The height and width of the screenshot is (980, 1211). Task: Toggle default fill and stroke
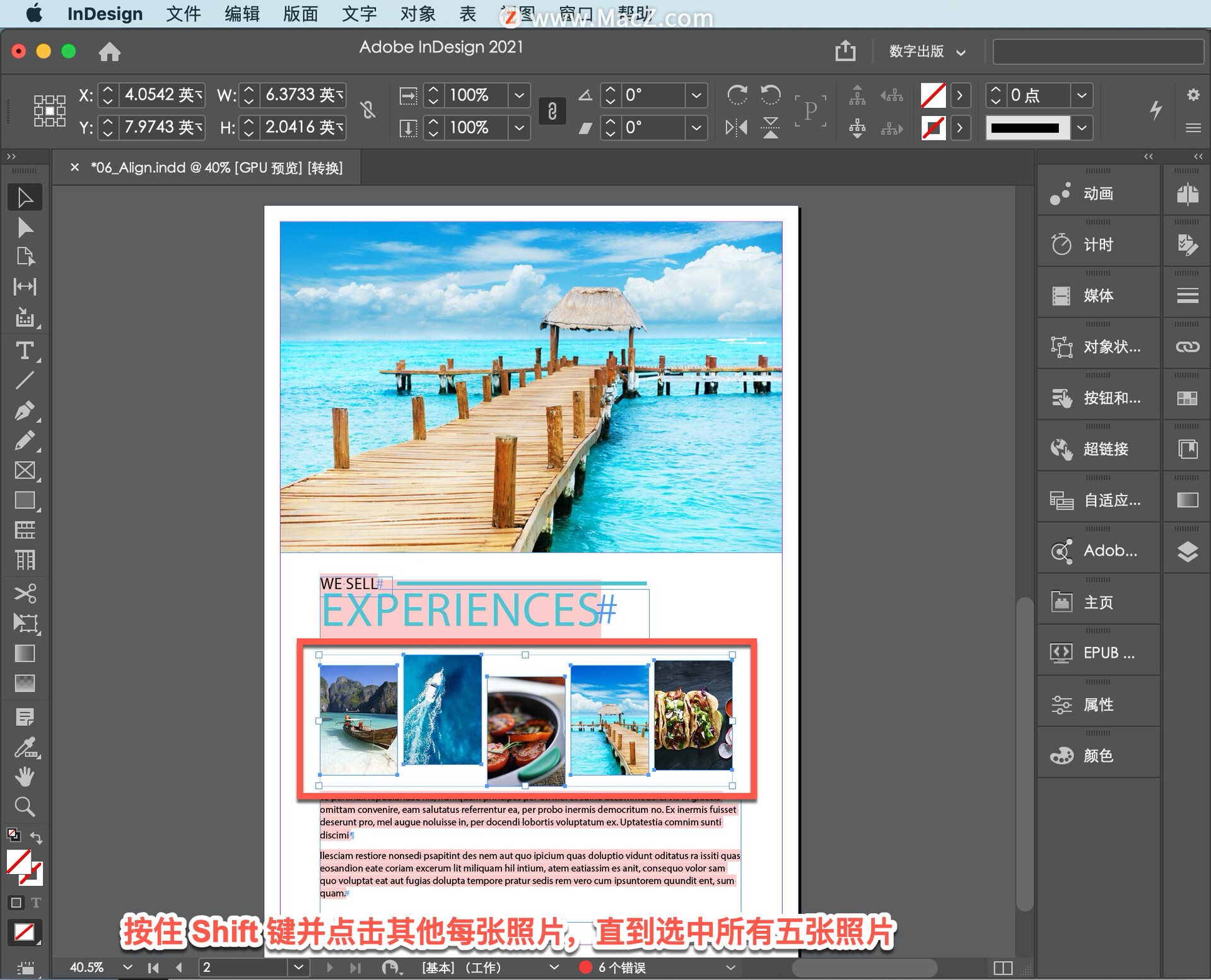click(x=13, y=834)
